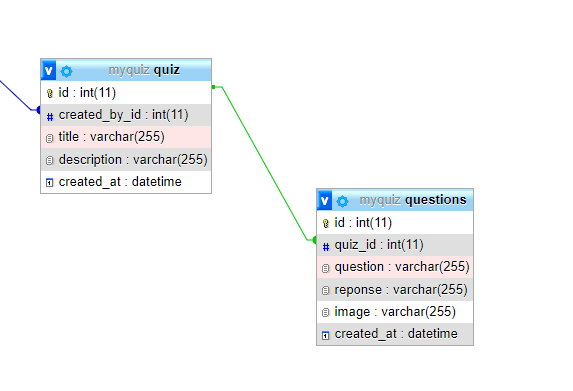Viewport: 573px width, 391px height.
Task: Select 'image : varchar(255)' row
Action: (x=395, y=312)
